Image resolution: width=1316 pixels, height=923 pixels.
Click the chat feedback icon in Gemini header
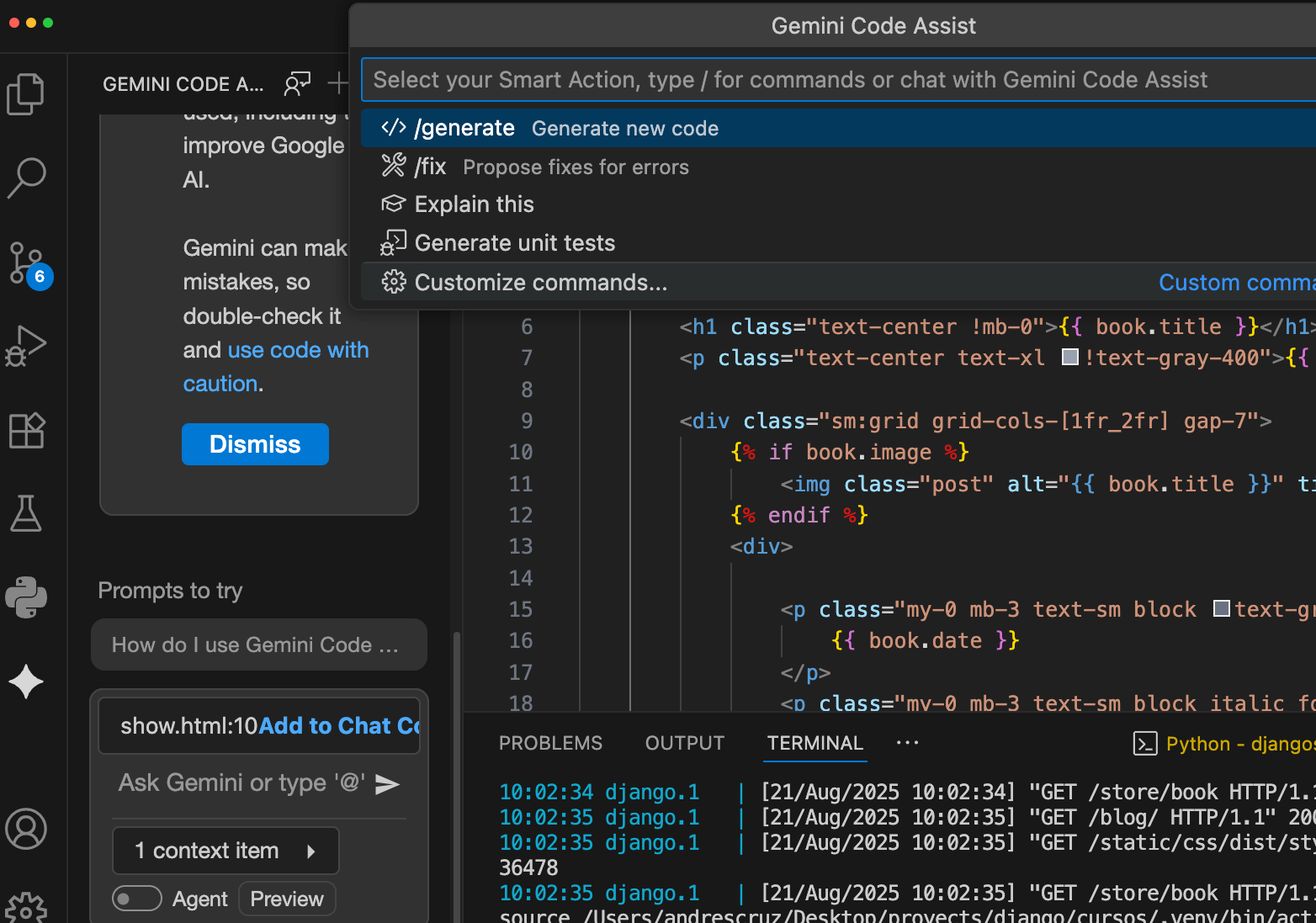click(297, 83)
